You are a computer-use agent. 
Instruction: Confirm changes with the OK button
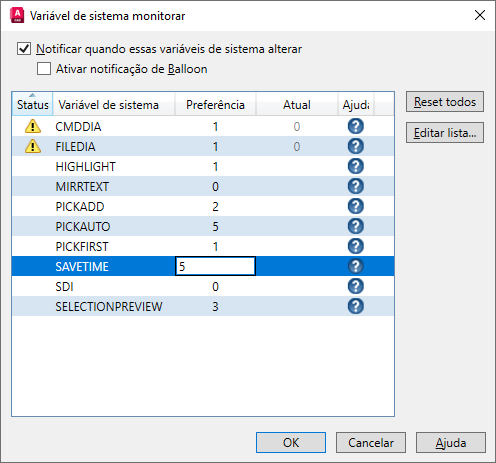(291, 443)
